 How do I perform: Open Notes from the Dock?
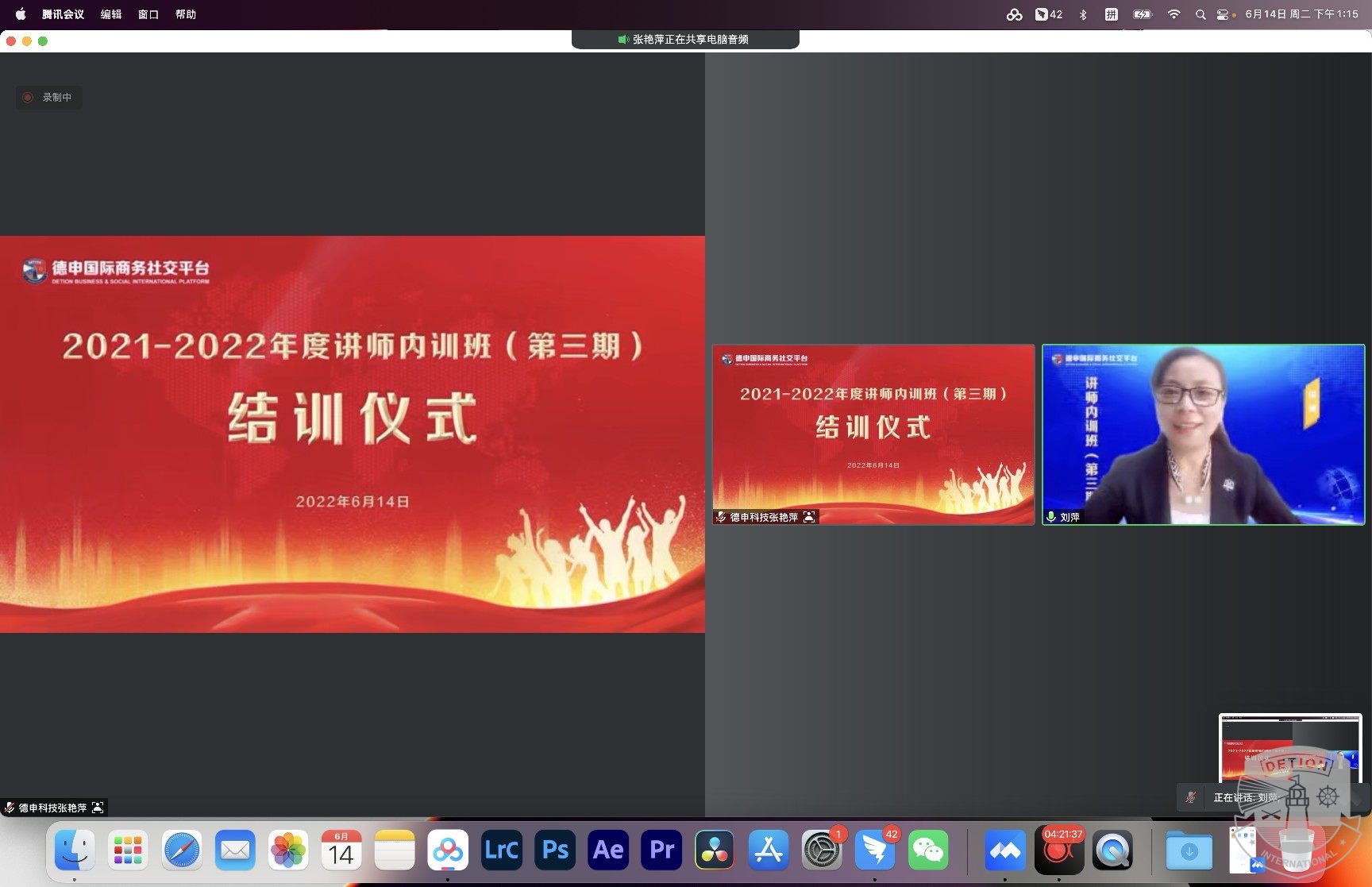click(x=395, y=850)
